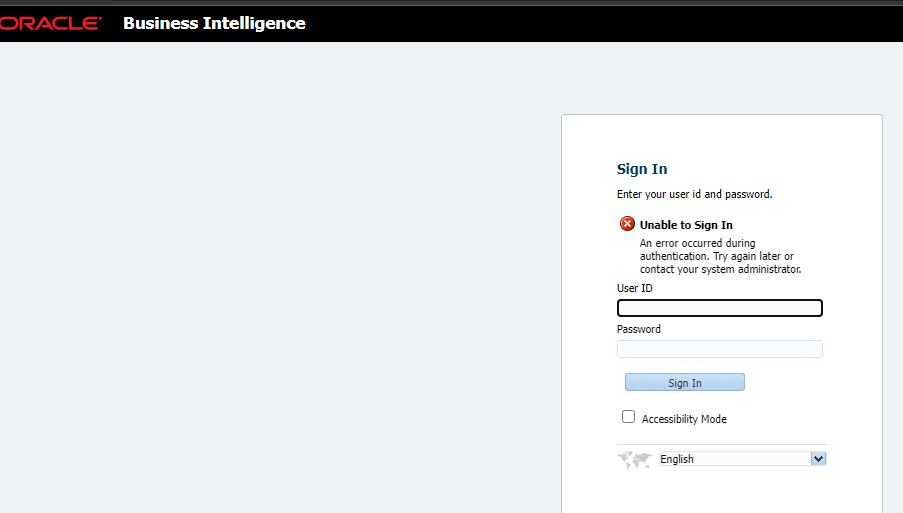Click the Sign In heading text
Screen dimensions: 903x513
pyautogui.click(x=642, y=169)
